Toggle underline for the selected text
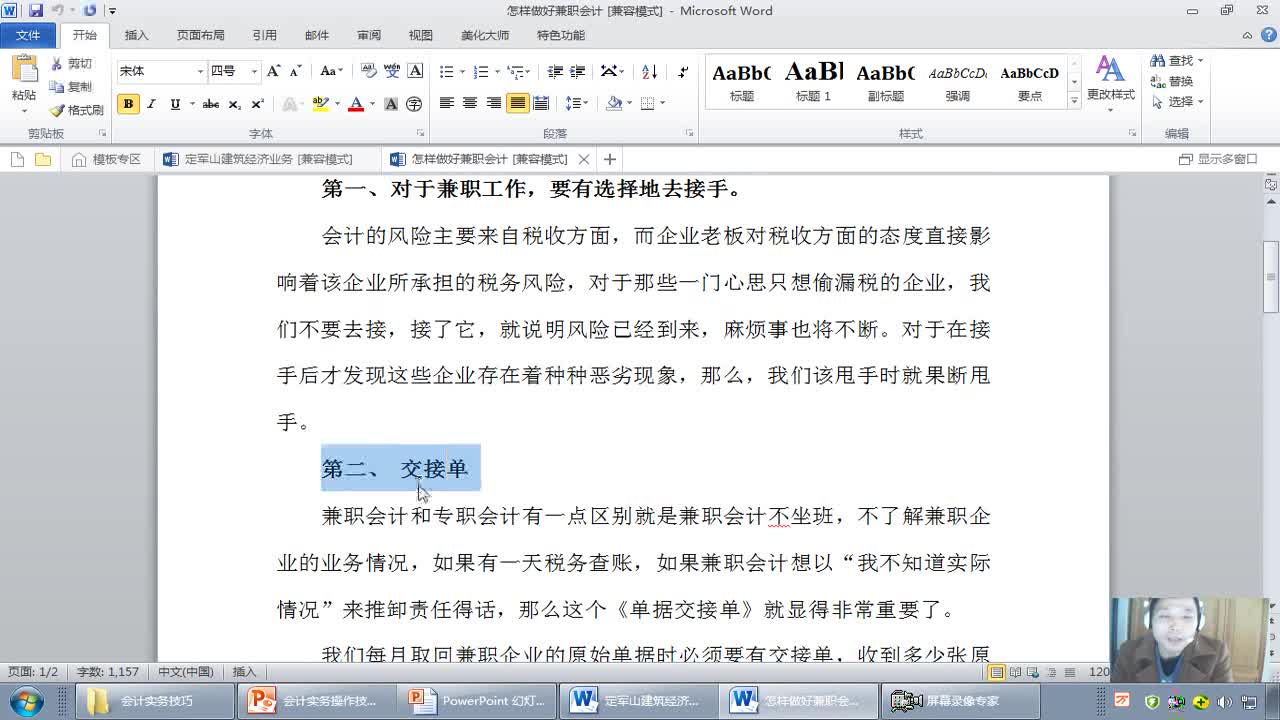 (x=174, y=104)
